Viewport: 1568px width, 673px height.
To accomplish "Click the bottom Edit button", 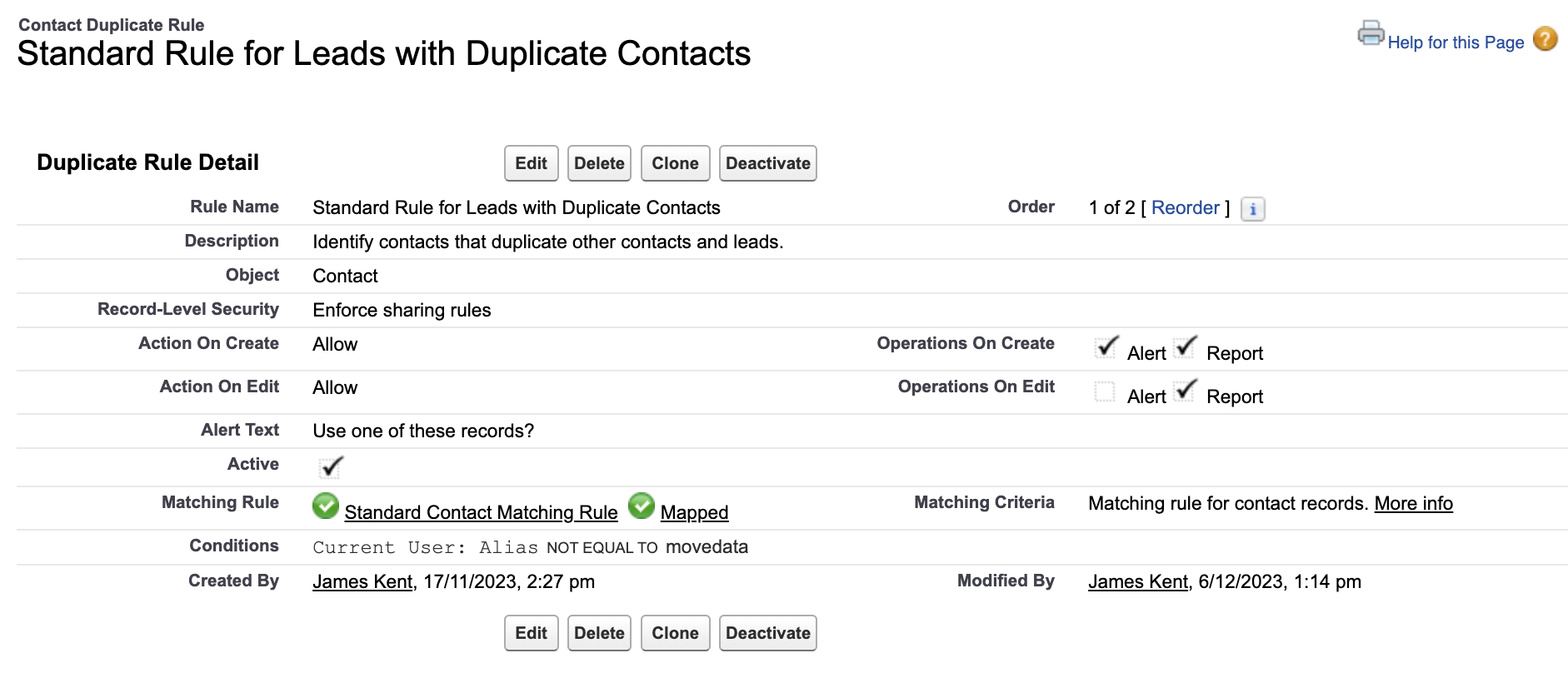I will point(532,633).
